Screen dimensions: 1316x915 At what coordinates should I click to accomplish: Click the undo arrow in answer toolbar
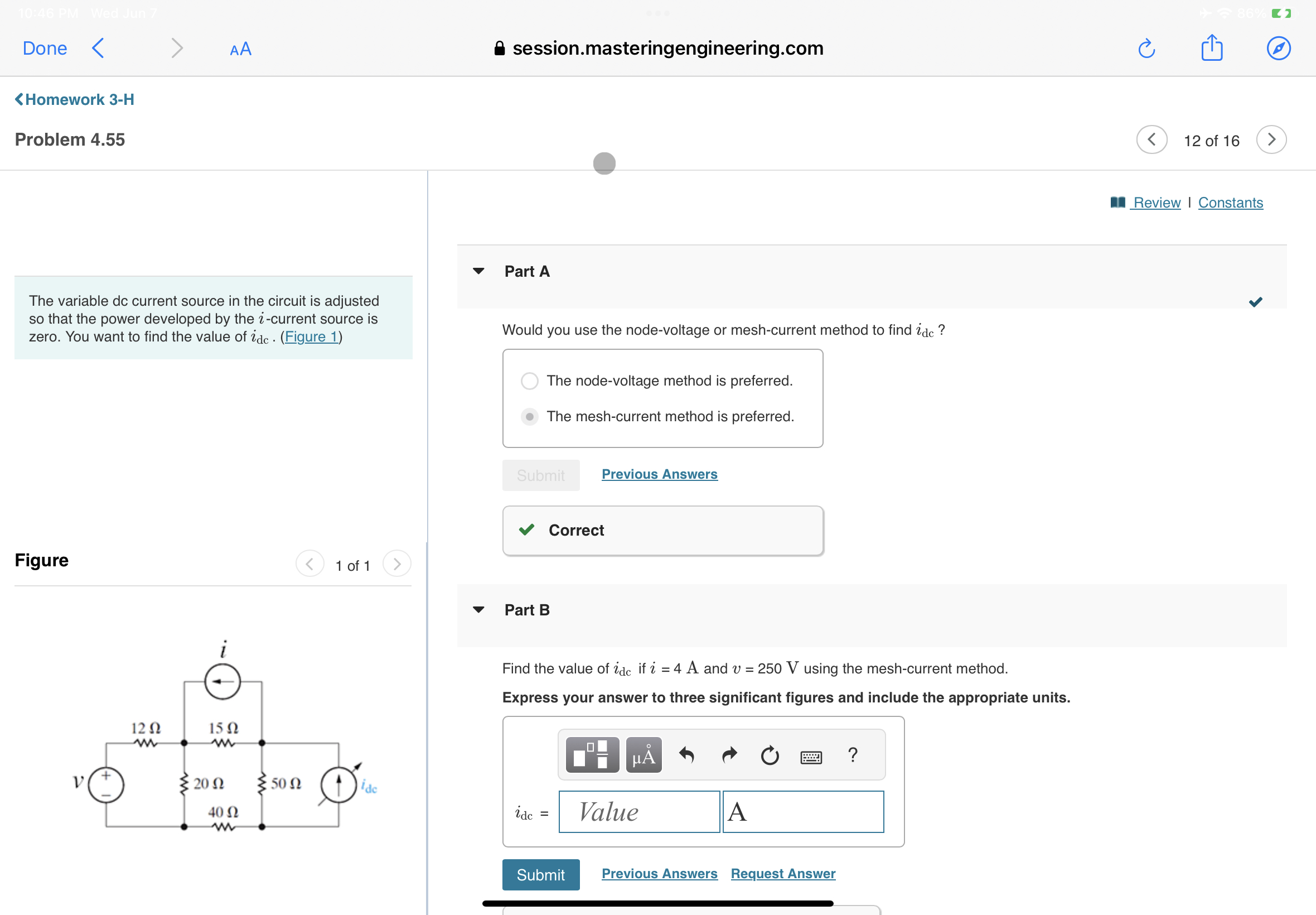coord(686,755)
